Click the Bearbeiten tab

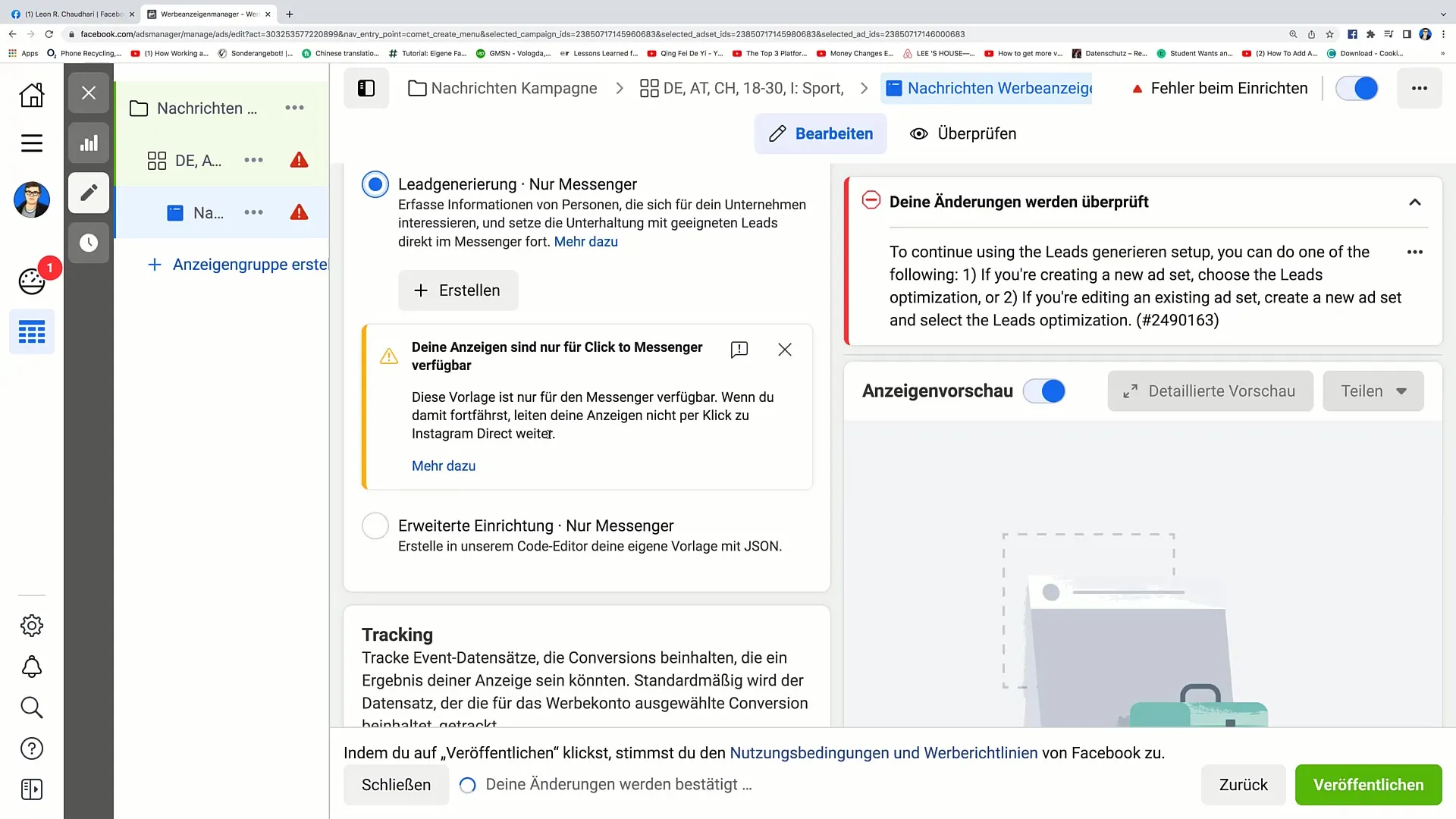821,133
